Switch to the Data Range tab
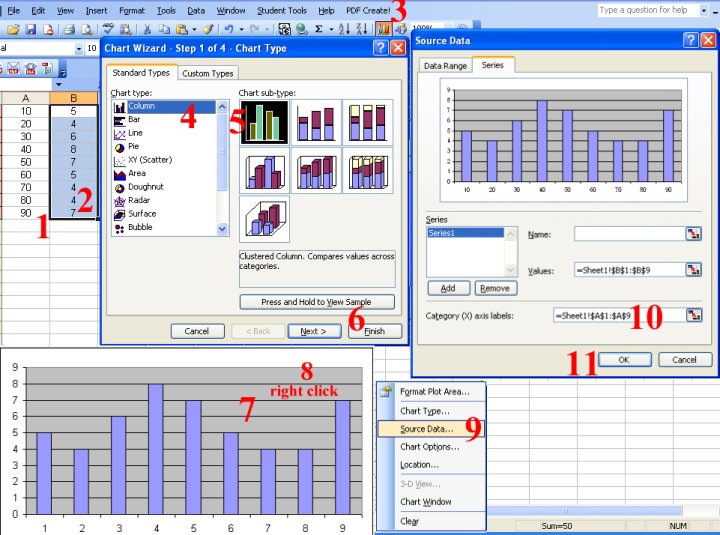The image size is (720, 535). pyautogui.click(x=445, y=66)
